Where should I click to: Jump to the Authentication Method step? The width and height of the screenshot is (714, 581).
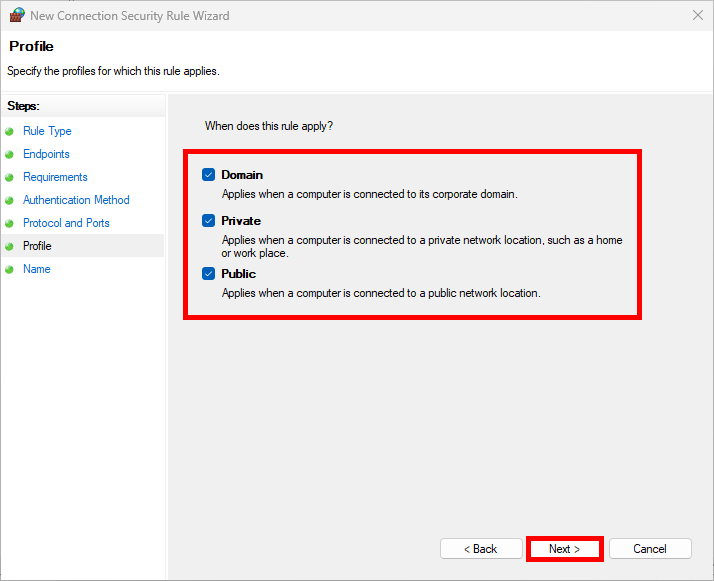pos(76,200)
